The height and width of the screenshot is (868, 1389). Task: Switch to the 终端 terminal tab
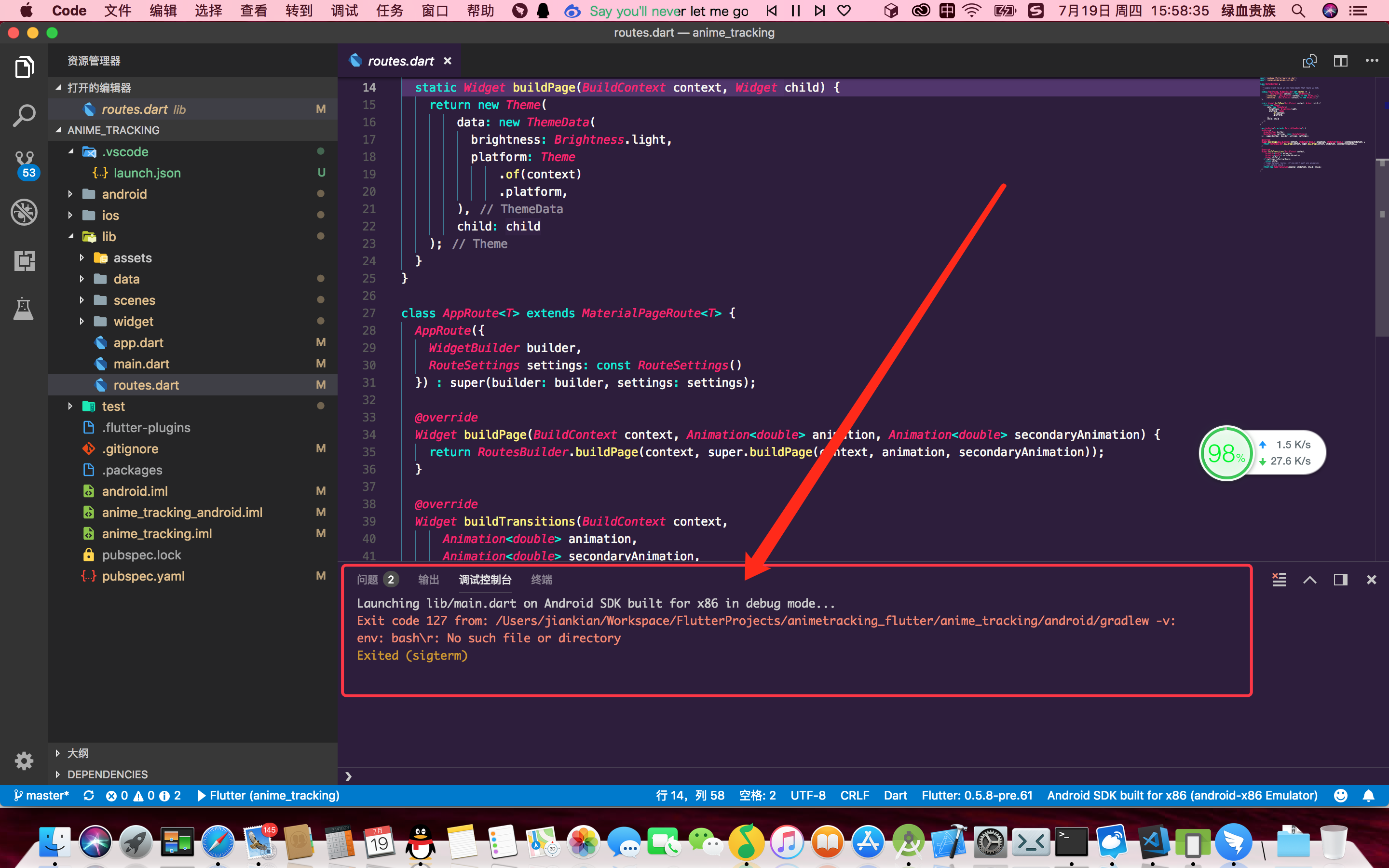[541, 580]
